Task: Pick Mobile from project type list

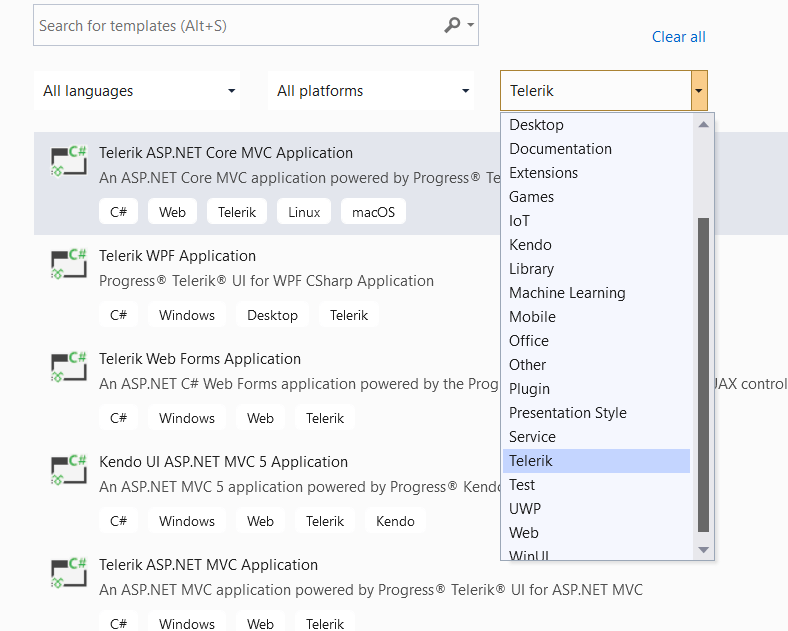Action: pyautogui.click(x=596, y=317)
